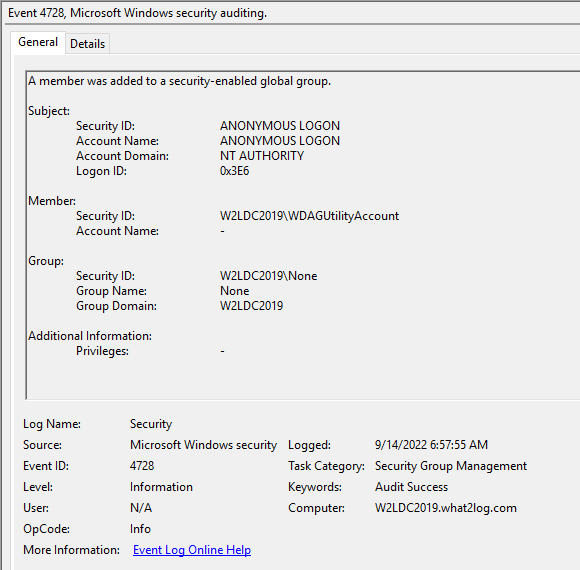The width and height of the screenshot is (580, 570).
Task: Select the Logged date and time value
Action: point(431,445)
